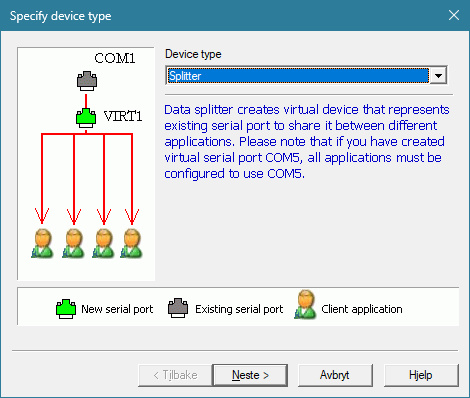This screenshot has width=470, height=398.
Task: Click the gray COM1 port icon
Action: [x=87, y=81]
